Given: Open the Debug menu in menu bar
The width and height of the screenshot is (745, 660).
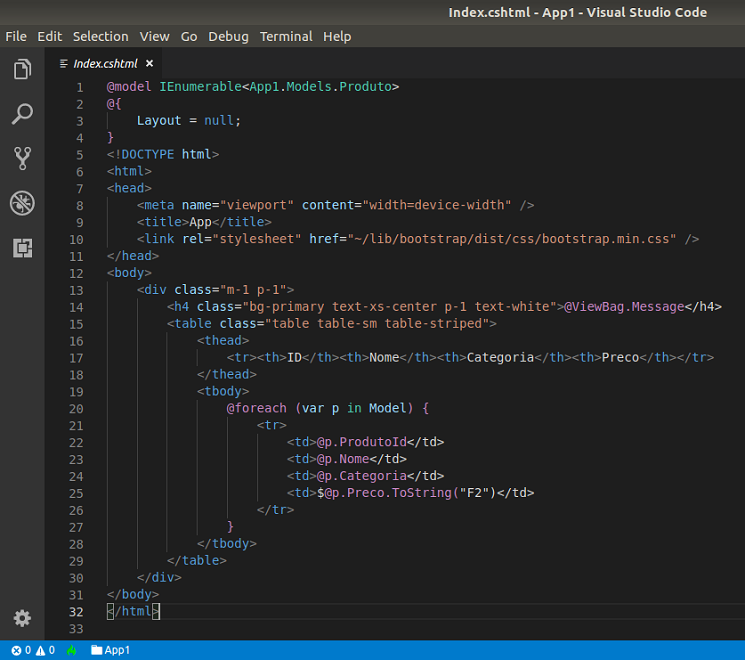Looking at the screenshot, I should coord(228,36).
